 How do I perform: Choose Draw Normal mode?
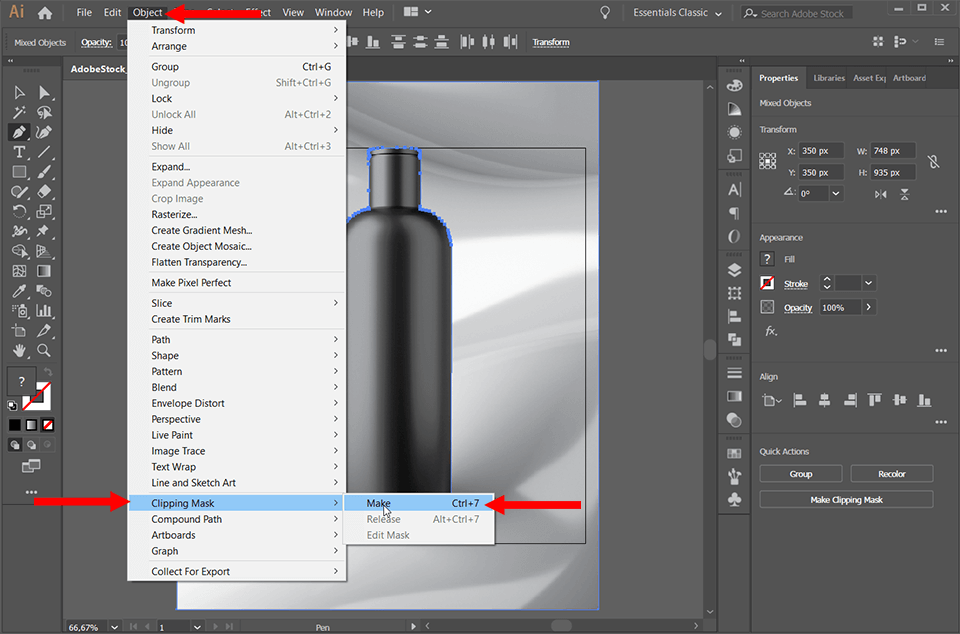(x=15, y=445)
